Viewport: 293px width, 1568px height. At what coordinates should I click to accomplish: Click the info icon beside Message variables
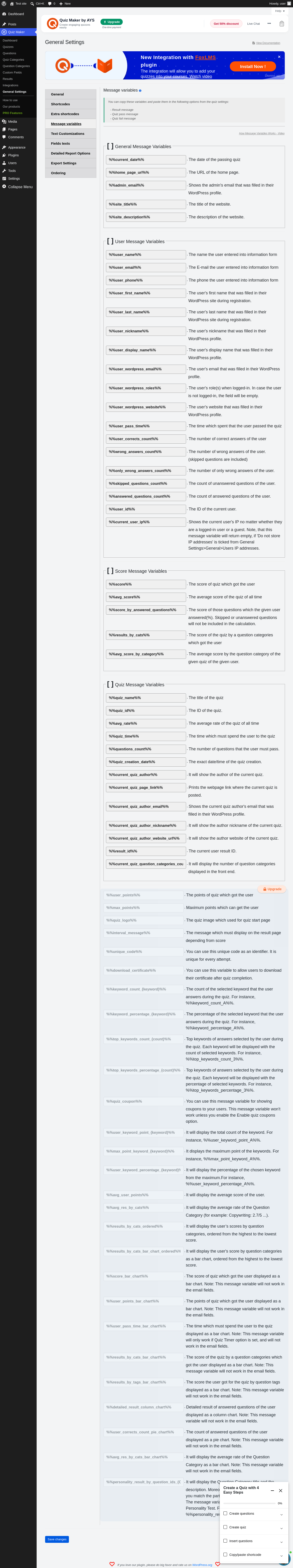pyautogui.click(x=140, y=91)
